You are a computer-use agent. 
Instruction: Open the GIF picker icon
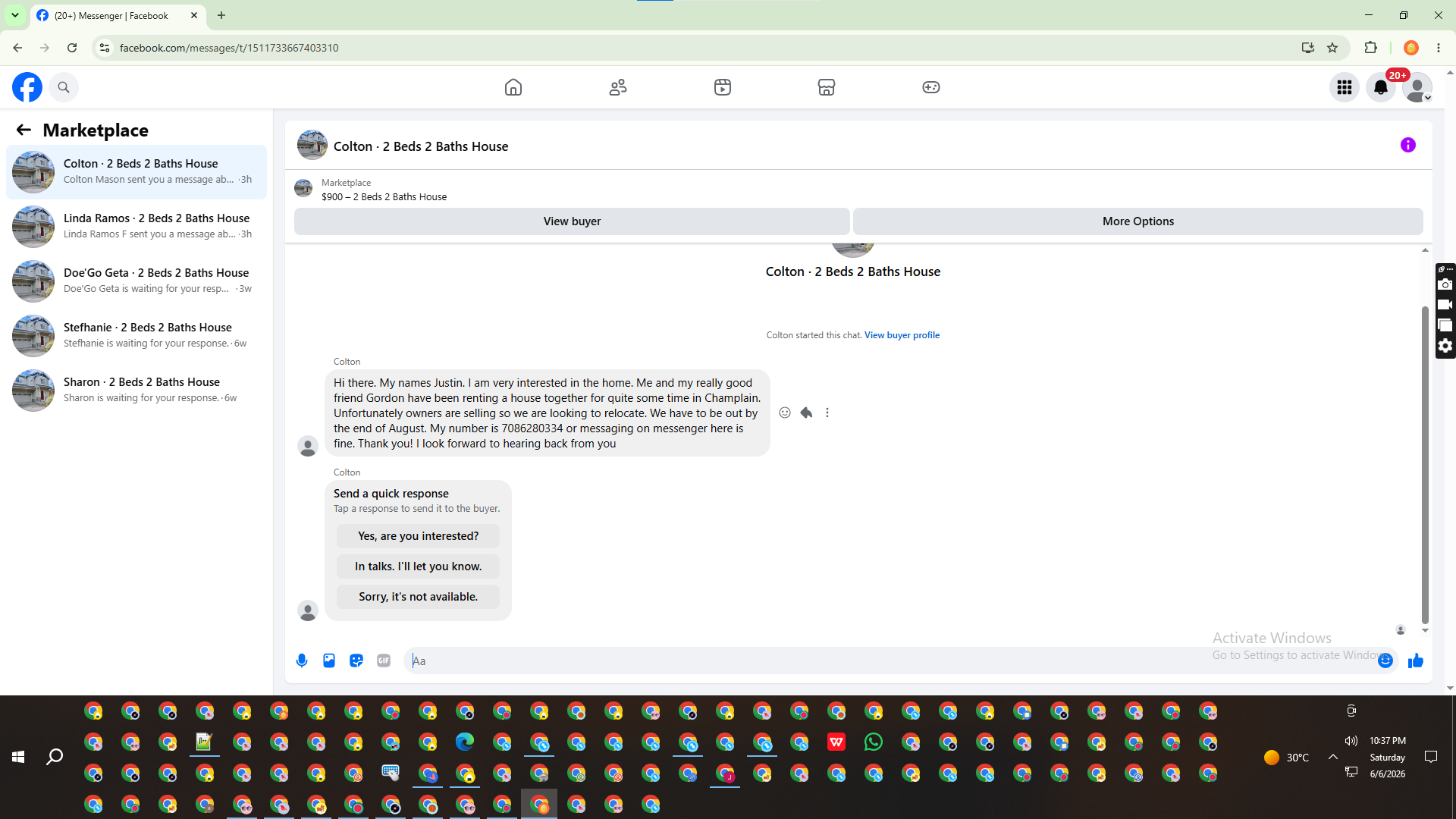(x=384, y=661)
